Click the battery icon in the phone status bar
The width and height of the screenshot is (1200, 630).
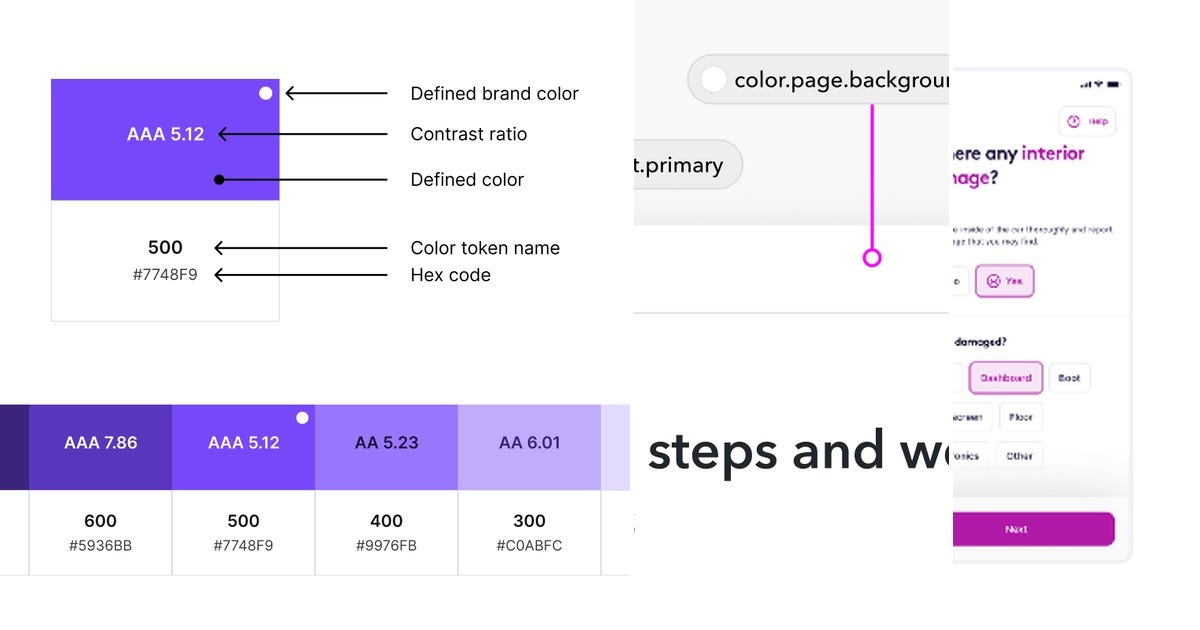click(x=1113, y=84)
